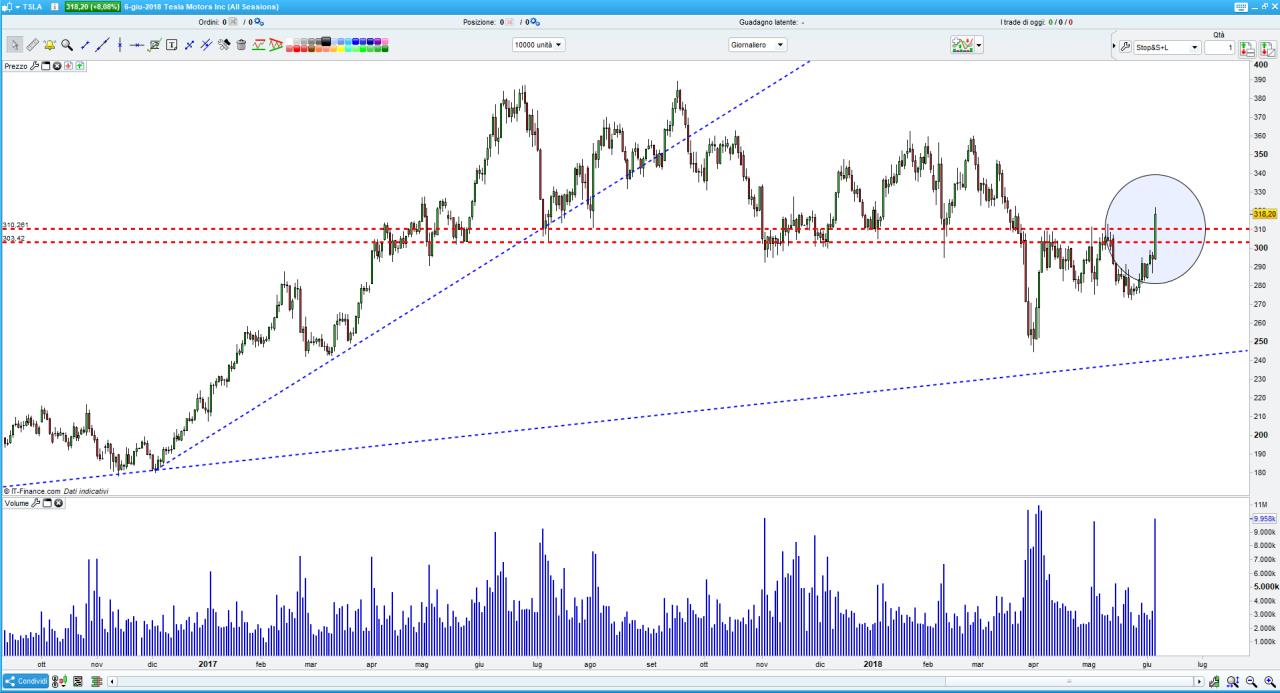1280x693 pixels.
Task: Select the magnifier zoom tool
Action: coord(67,45)
